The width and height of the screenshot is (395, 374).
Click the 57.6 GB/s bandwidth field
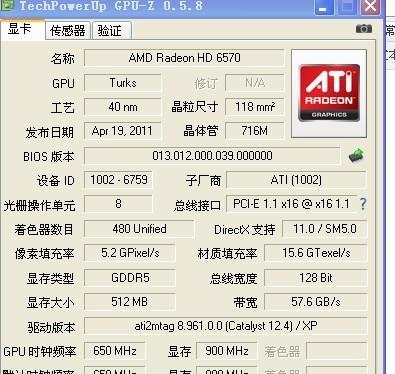click(316, 302)
